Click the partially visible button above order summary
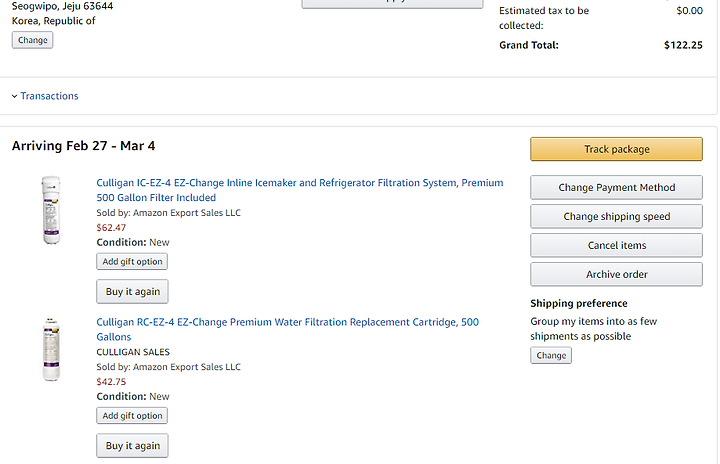720x464 pixels. click(x=392, y=4)
